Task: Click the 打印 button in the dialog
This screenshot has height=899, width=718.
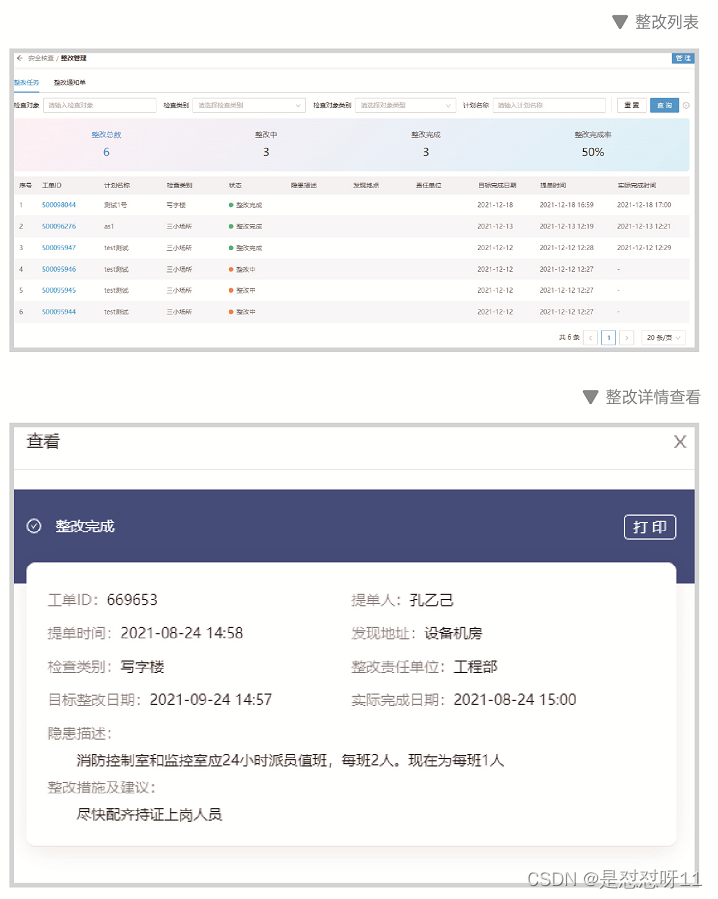Action: click(x=650, y=527)
